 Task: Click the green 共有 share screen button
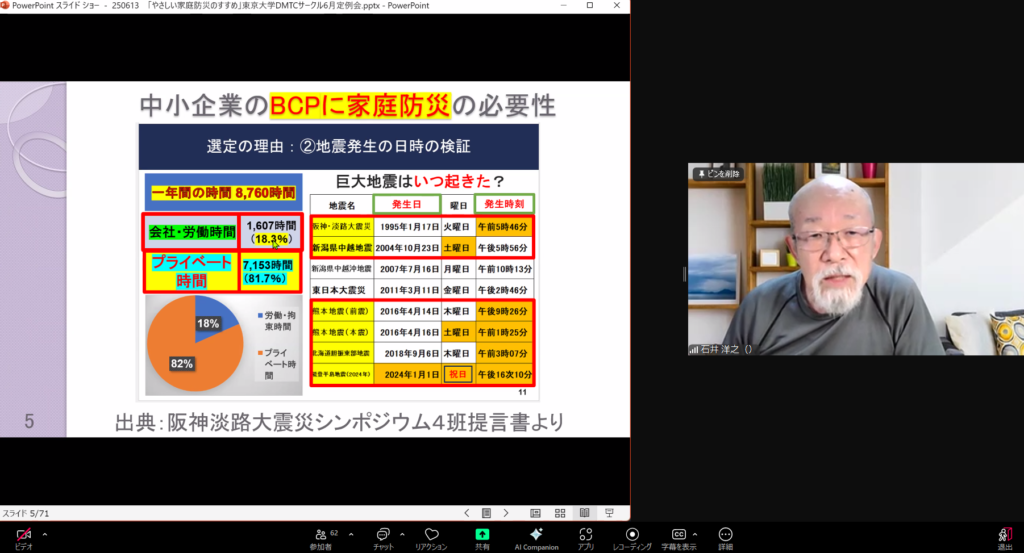click(482, 536)
